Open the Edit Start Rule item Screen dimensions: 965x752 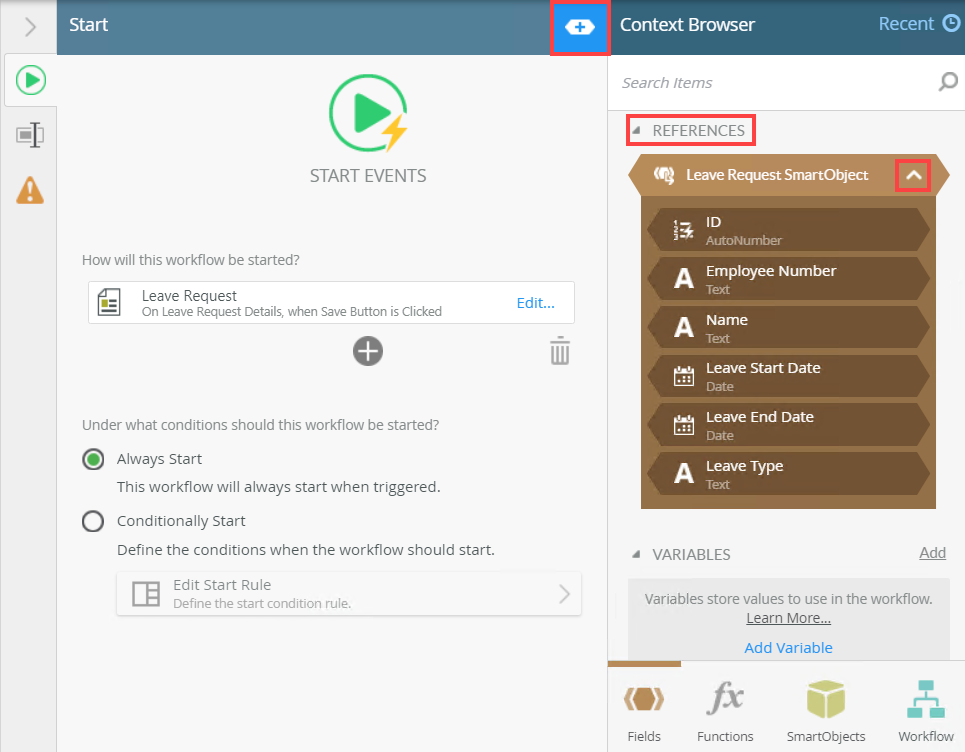[349, 594]
